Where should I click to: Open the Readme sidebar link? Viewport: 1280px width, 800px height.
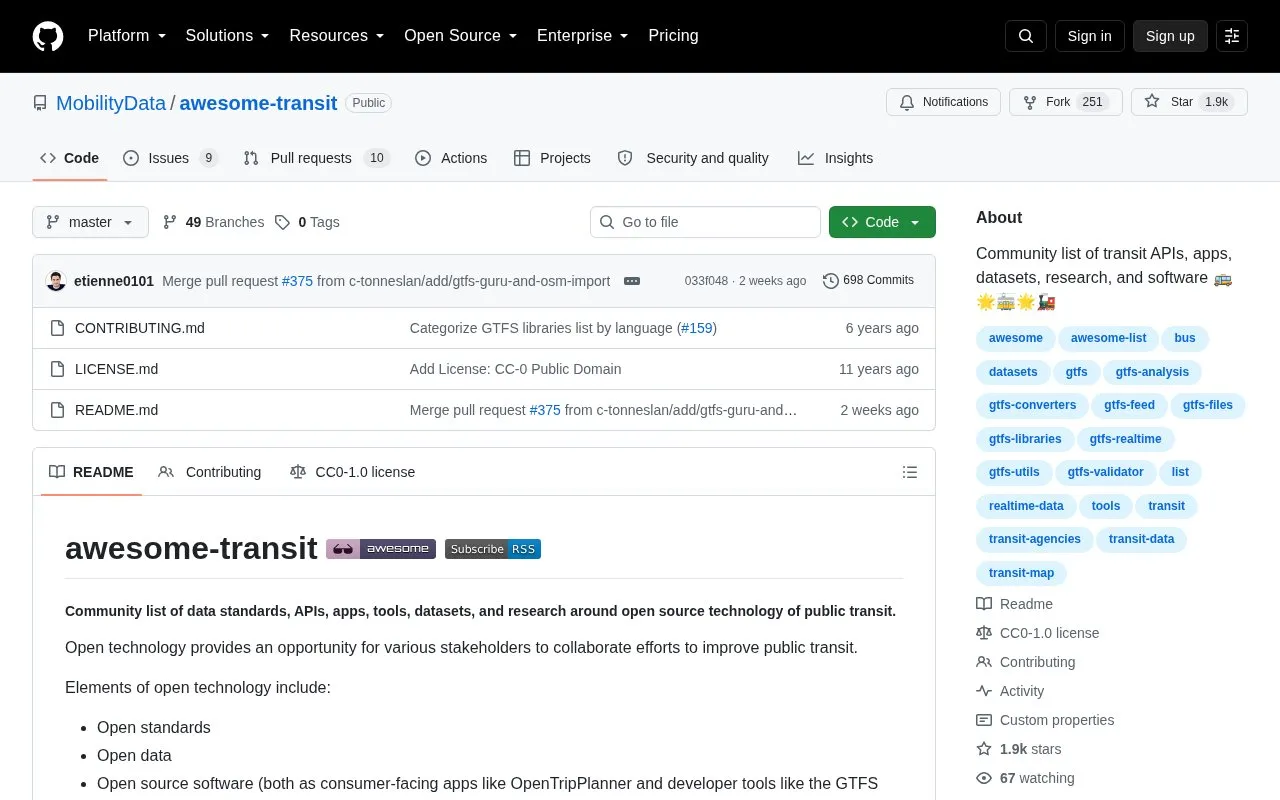(1014, 604)
